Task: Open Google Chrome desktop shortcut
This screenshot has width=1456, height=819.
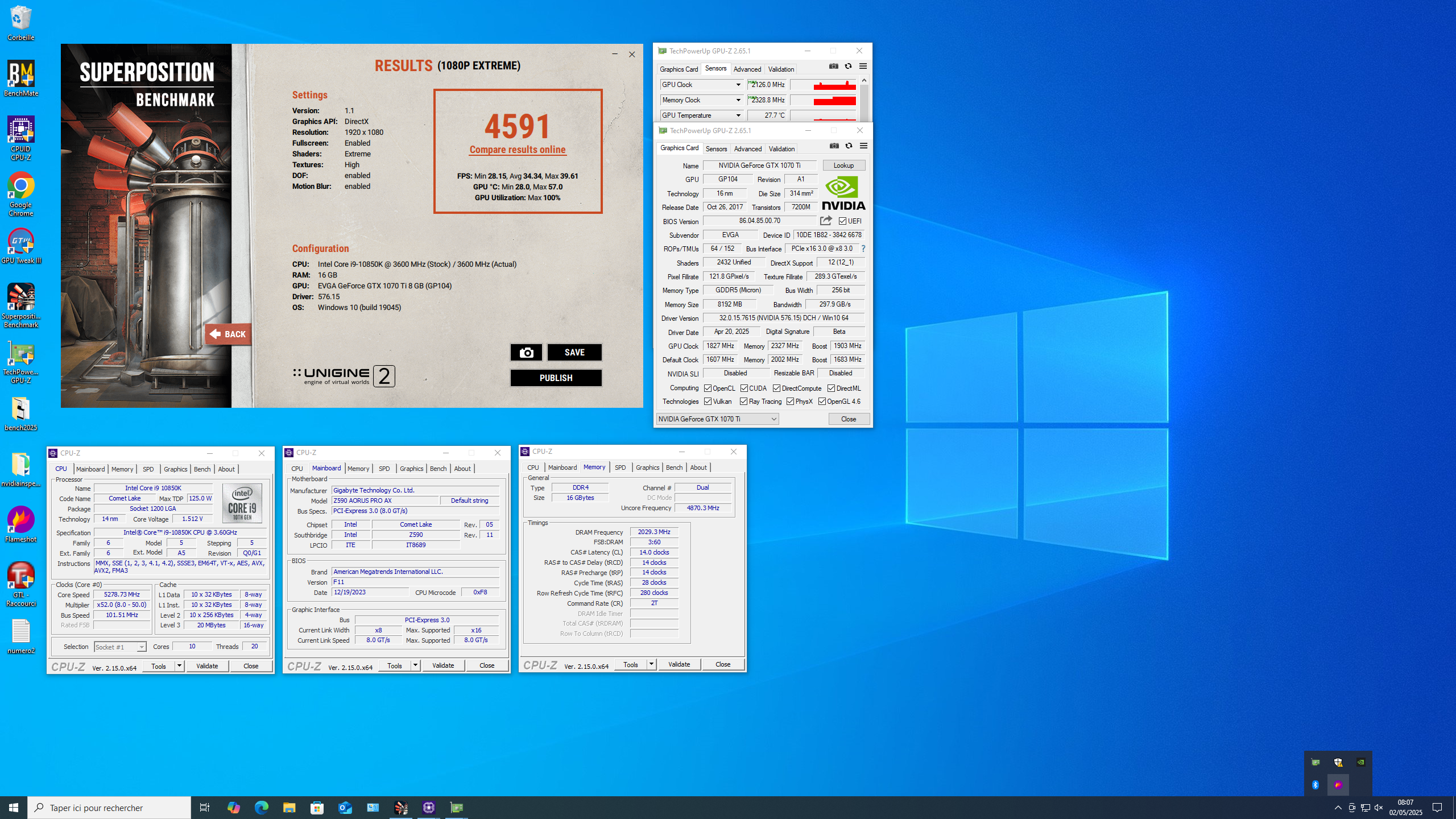Action: tap(21, 194)
